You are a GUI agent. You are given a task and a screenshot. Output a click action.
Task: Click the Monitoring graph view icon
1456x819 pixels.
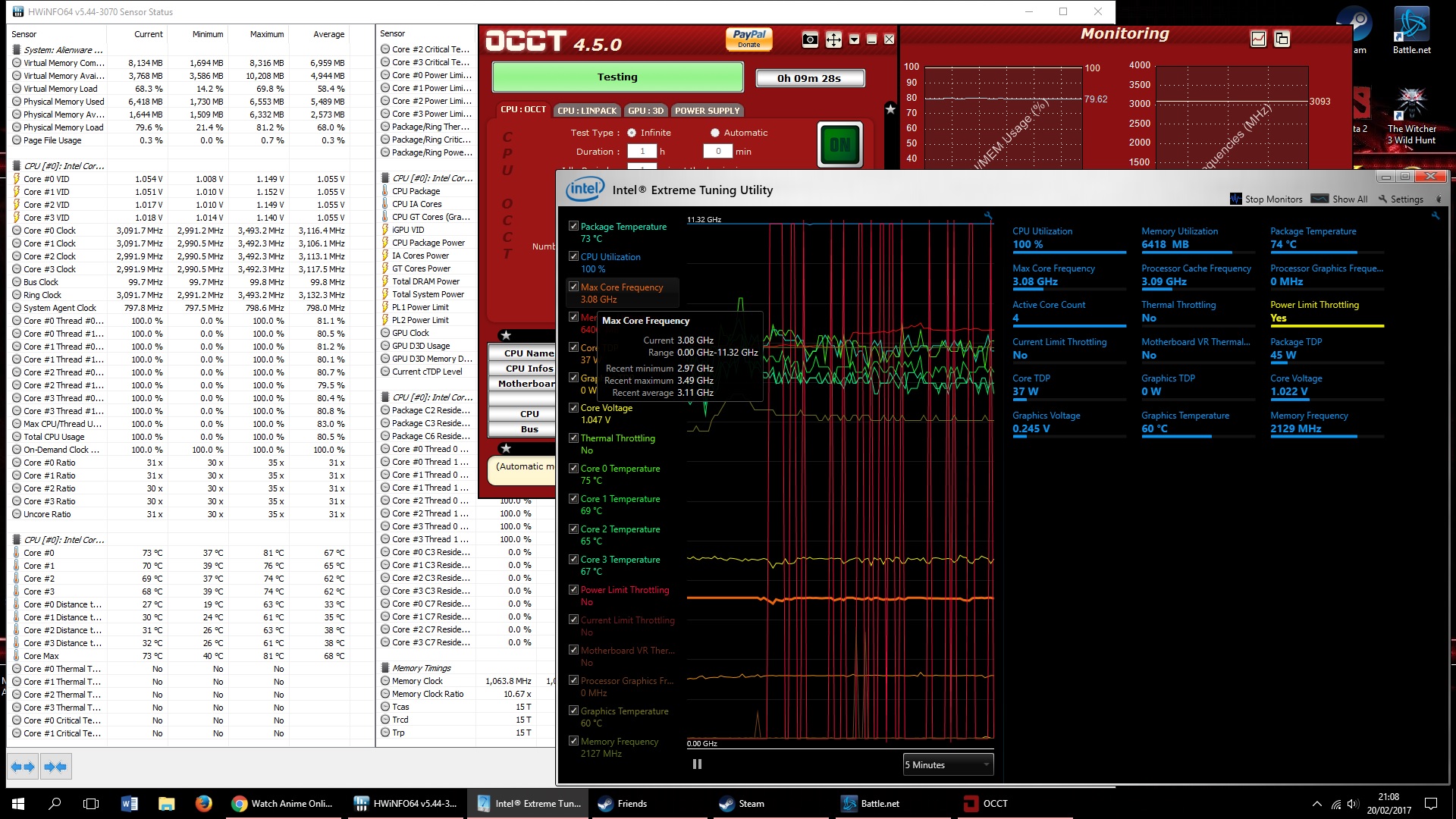pos(1258,39)
